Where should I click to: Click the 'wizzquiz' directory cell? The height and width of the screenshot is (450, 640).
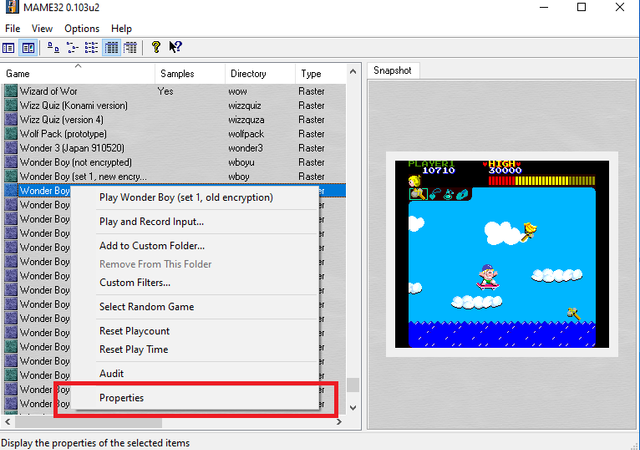pyautogui.click(x=244, y=106)
